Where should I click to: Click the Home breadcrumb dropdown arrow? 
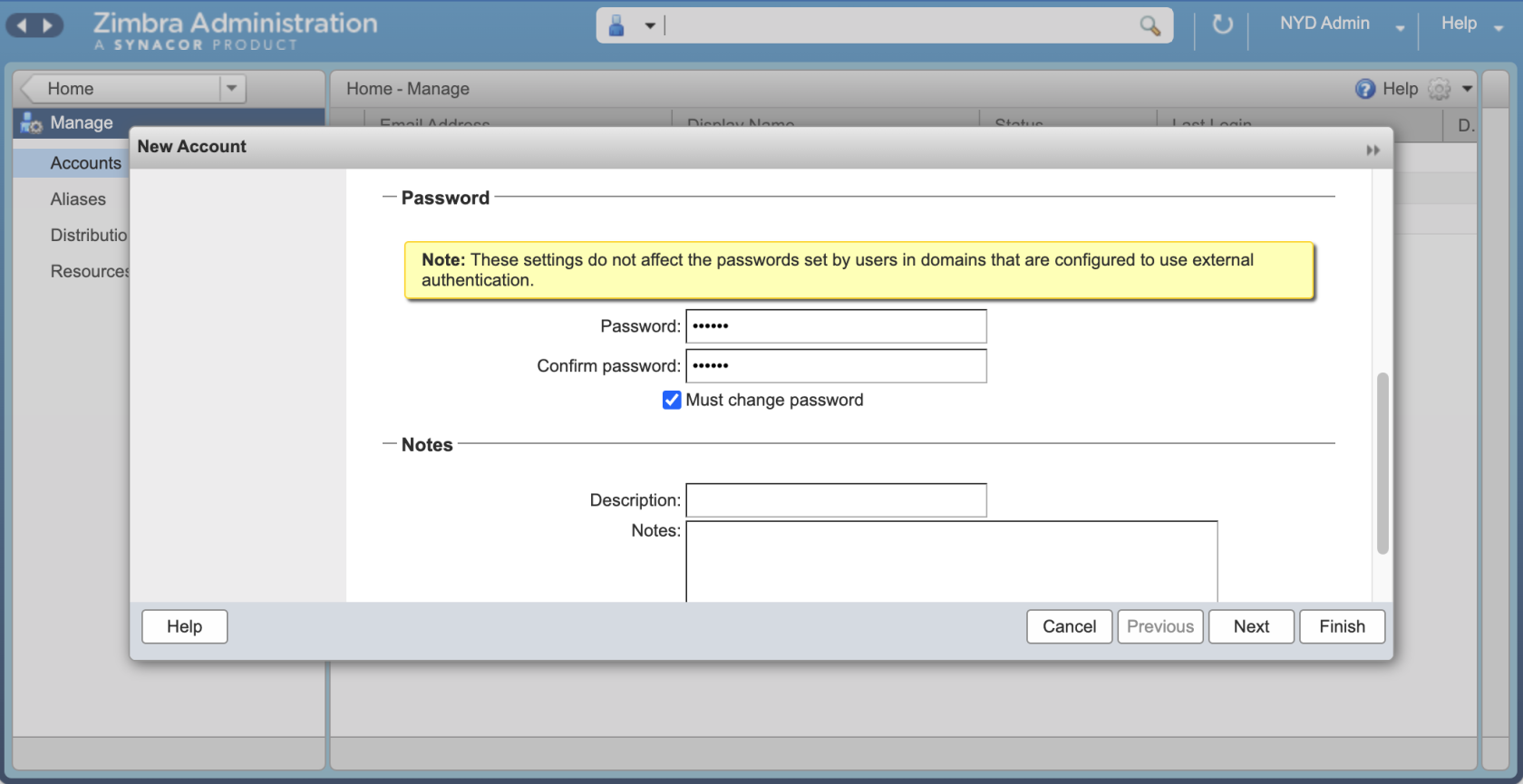(232, 89)
